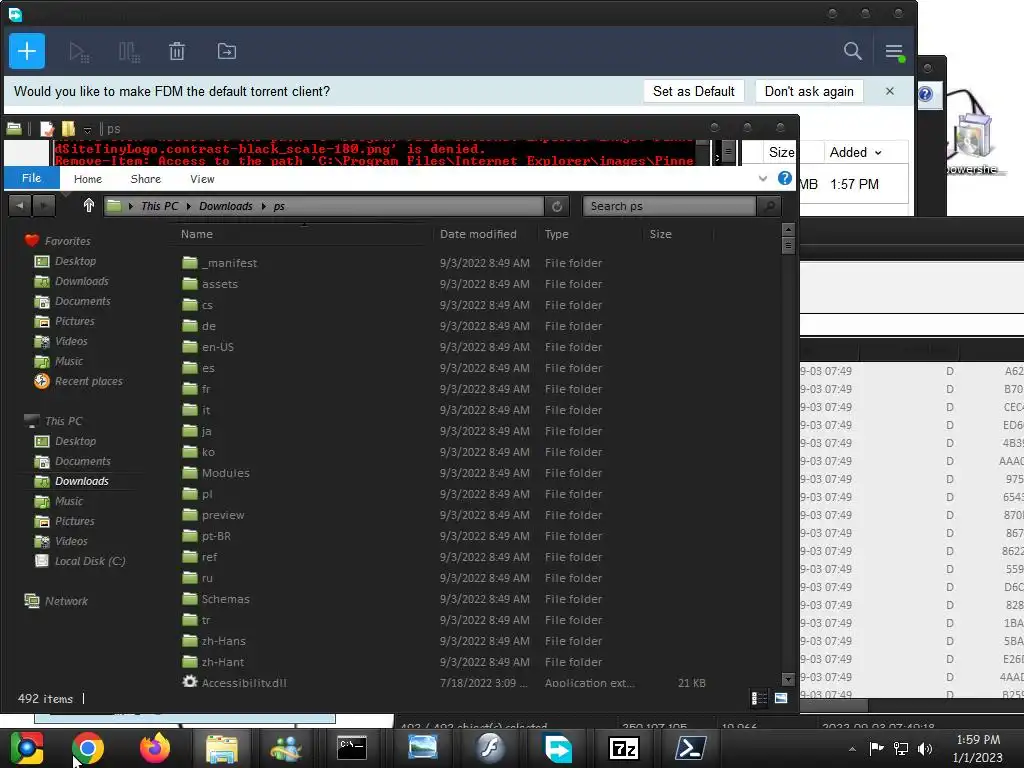Image resolution: width=1024 pixels, height=768 pixels.
Task: Open the Home ribbon tab
Action: tap(88, 179)
